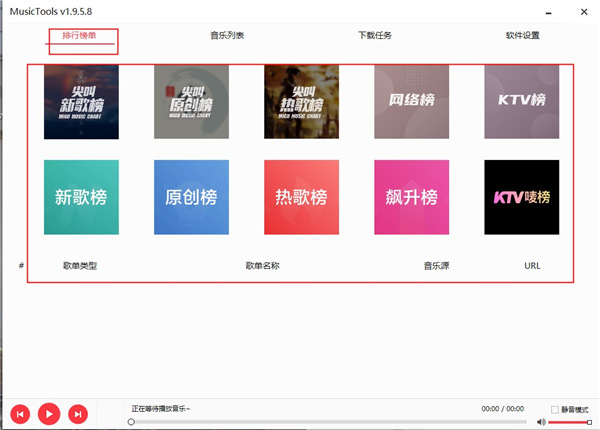Image resolution: width=600 pixels, height=430 pixels.
Task: Open the red 热歌榜 tile
Action: [301, 197]
